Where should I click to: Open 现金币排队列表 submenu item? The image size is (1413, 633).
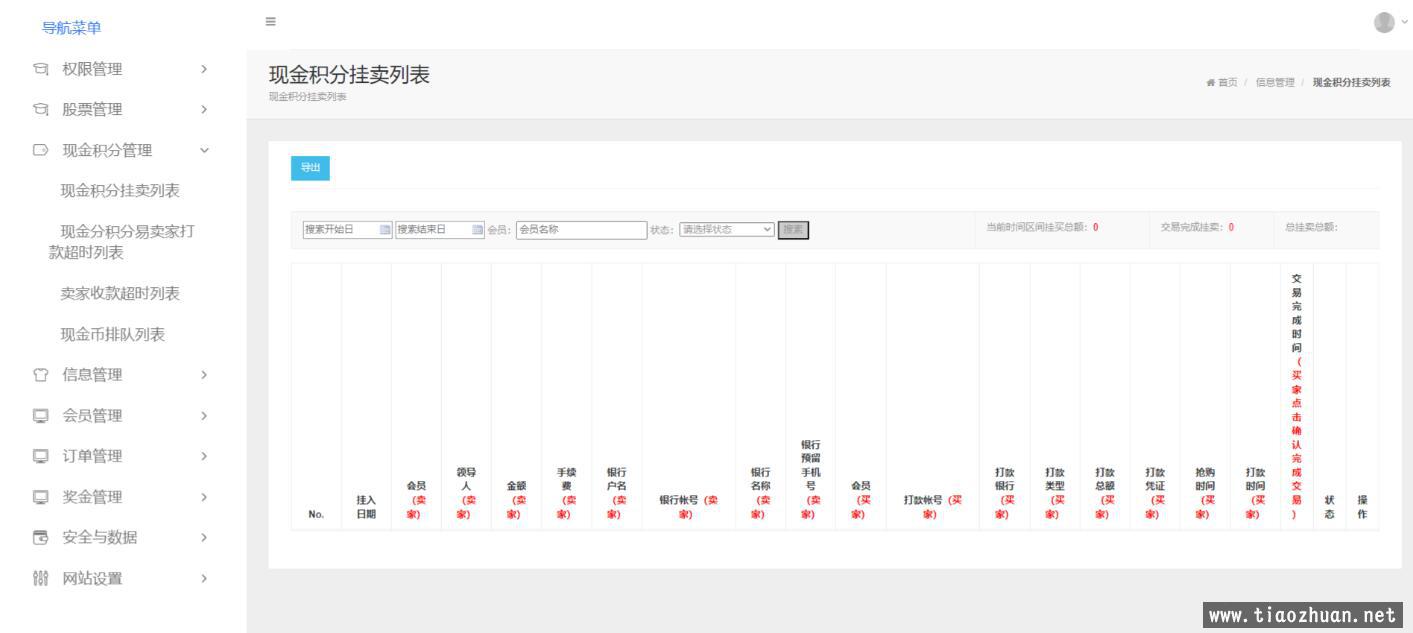pyautogui.click(x=113, y=334)
